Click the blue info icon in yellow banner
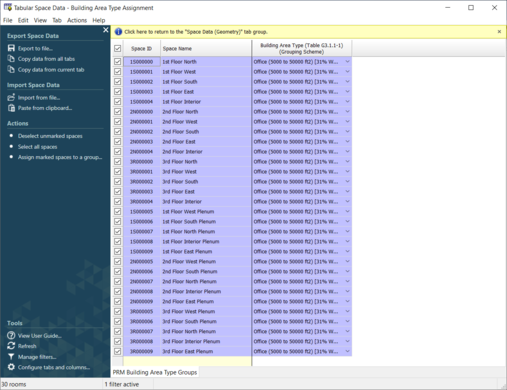Image resolution: width=507 pixels, height=390 pixels. click(x=118, y=32)
